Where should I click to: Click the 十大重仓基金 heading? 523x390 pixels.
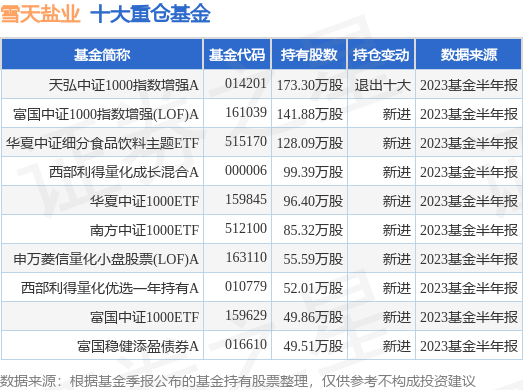pyautogui.click(x=150, y=14)
